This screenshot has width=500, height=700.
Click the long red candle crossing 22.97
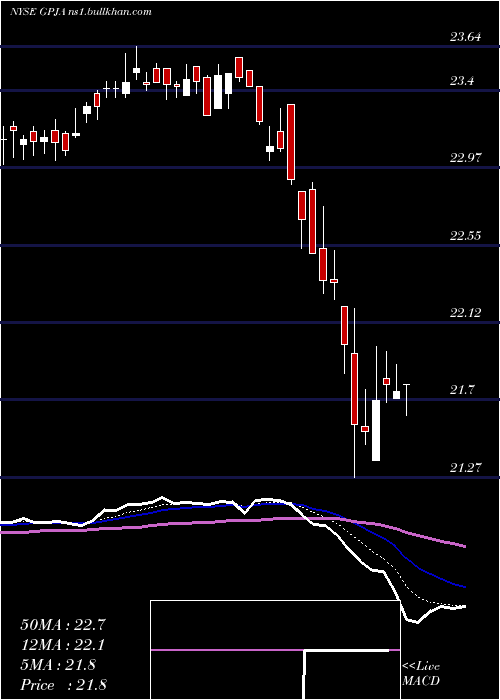point(291,142)
